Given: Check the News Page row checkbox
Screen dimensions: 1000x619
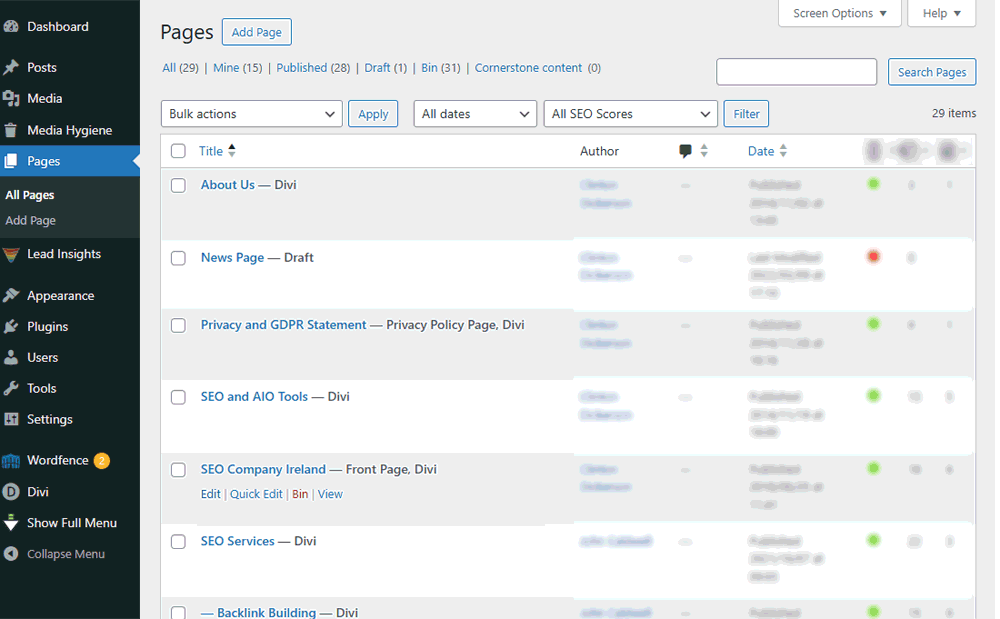Looking at the screenshot, I should pos(178,258).
